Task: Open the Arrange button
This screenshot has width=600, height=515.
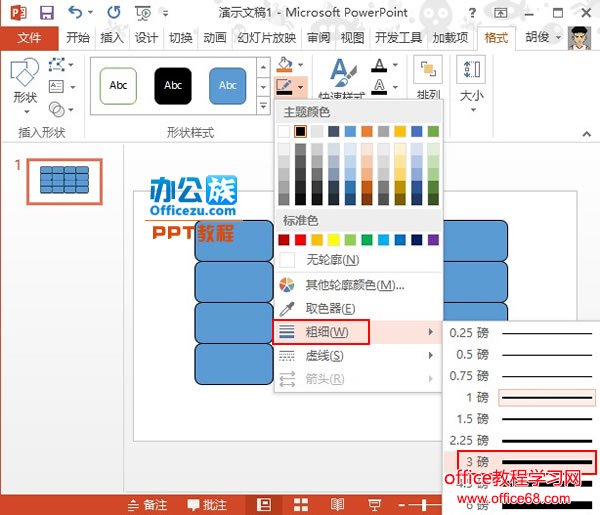Action: (x=428, y=78)
